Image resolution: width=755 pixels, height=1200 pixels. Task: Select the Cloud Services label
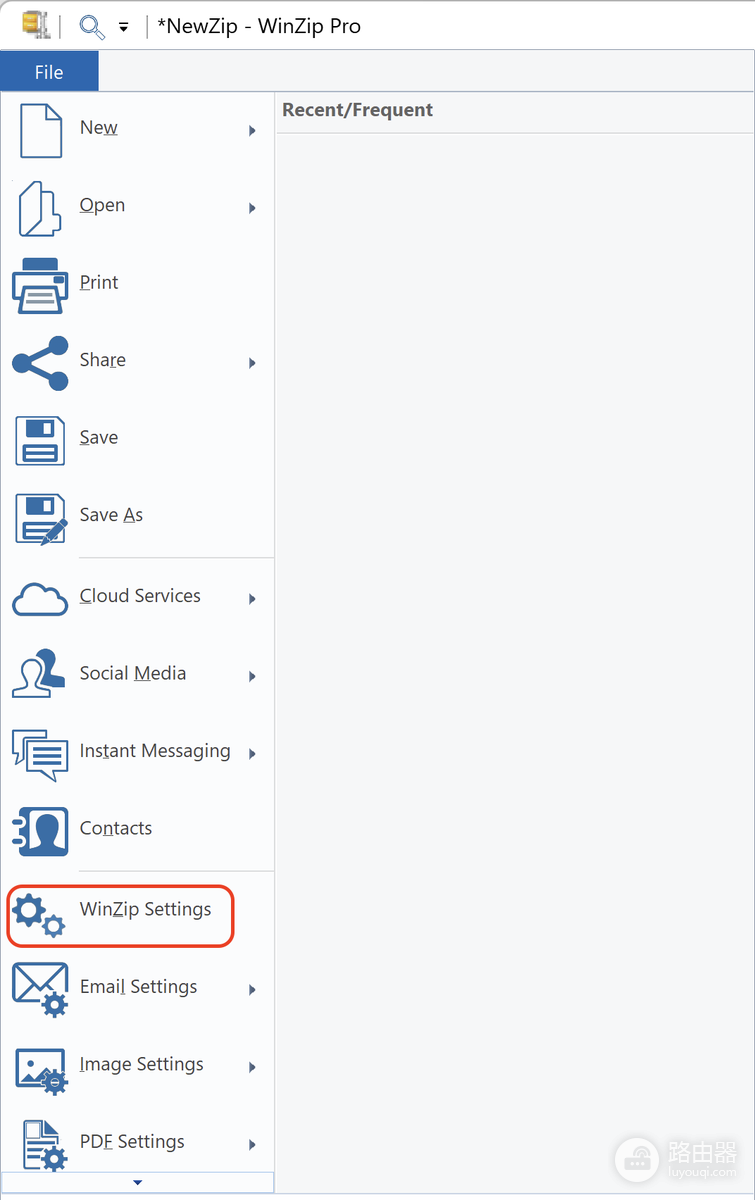click(x=140, y=596)
